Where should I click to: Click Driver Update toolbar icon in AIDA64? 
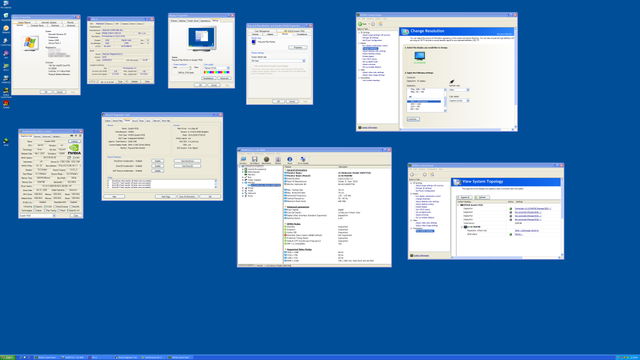pyautogui.click(x=303, y=159)
